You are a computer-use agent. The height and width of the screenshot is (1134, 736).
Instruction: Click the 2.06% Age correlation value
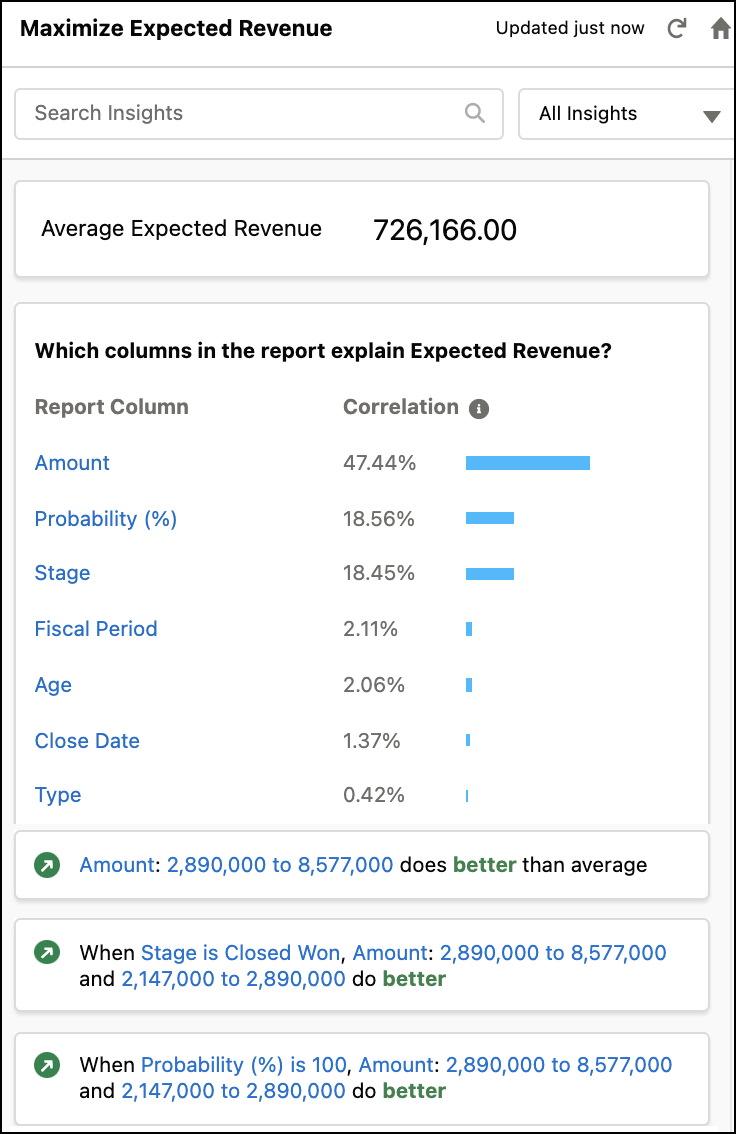(374, 685)
